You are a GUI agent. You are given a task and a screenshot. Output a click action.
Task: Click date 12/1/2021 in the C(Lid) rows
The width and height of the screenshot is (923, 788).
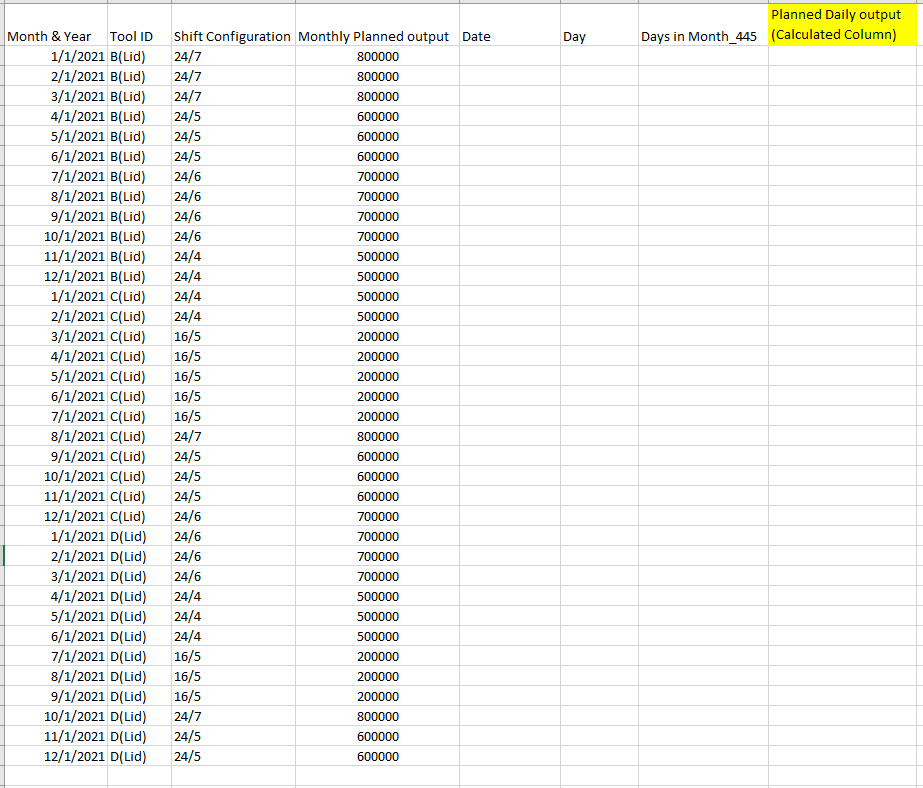click(56, 517)
